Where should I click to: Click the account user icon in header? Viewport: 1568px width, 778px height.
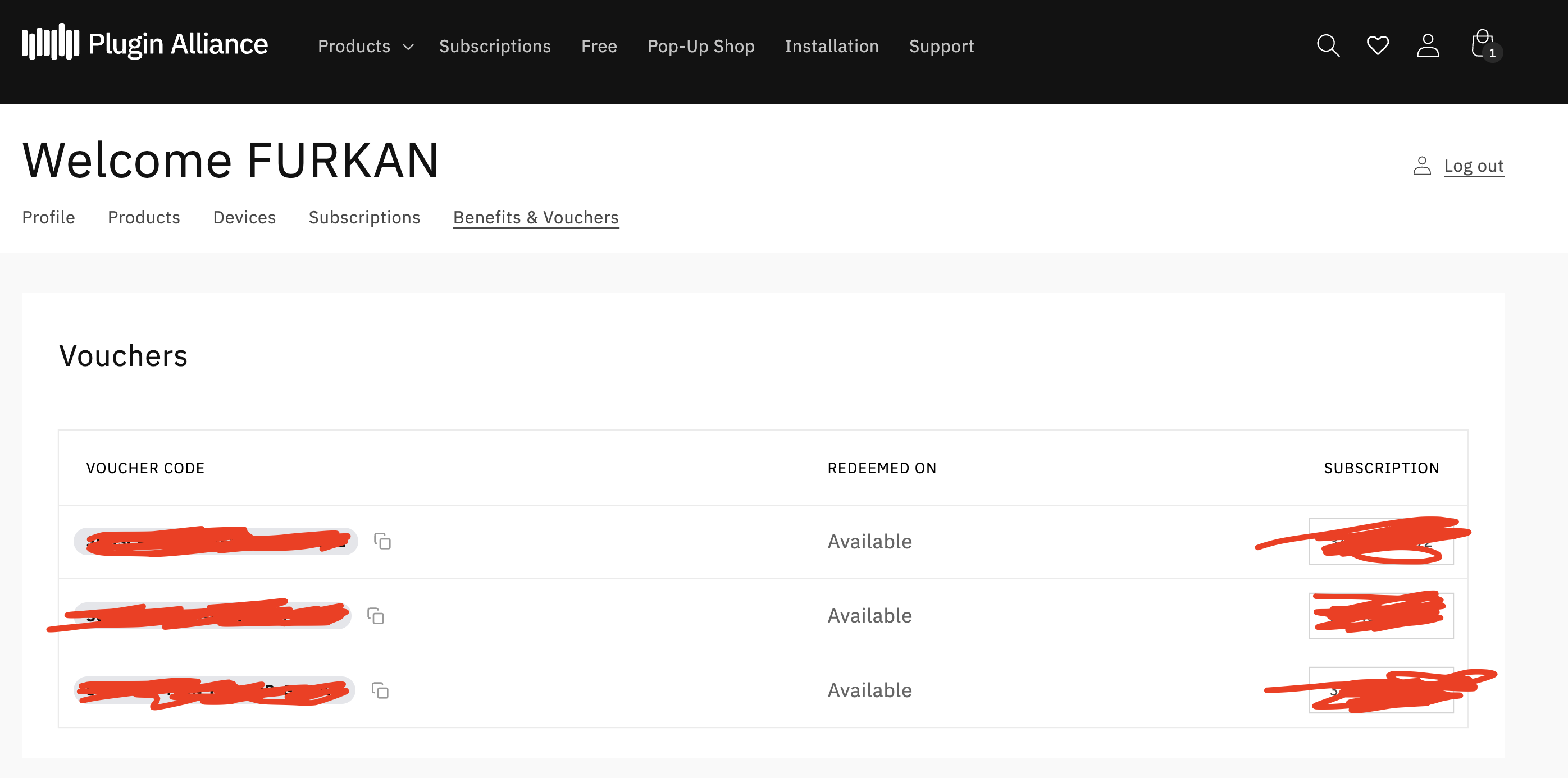pos(1428,45)
